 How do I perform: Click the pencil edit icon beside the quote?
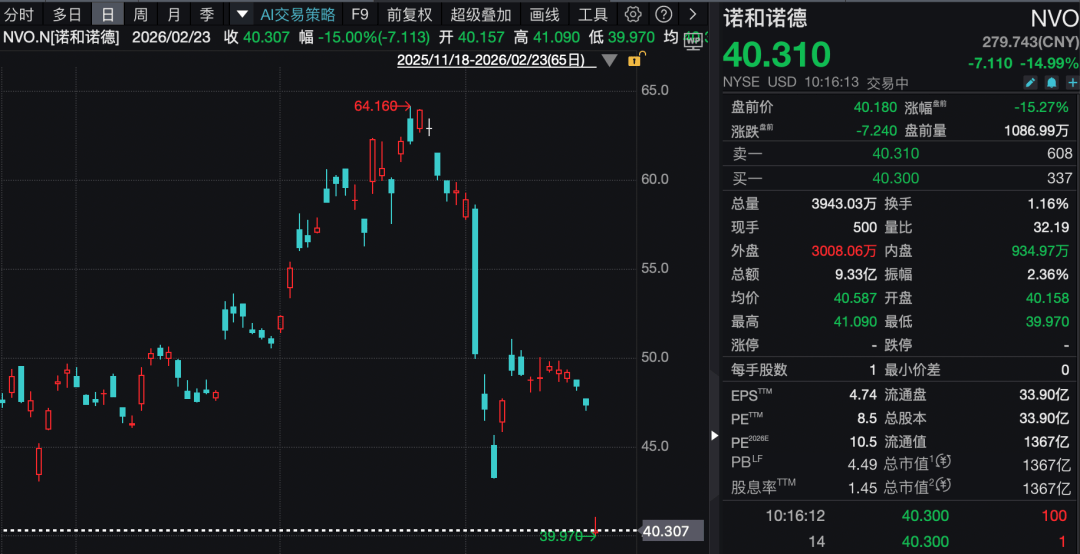1030,82
